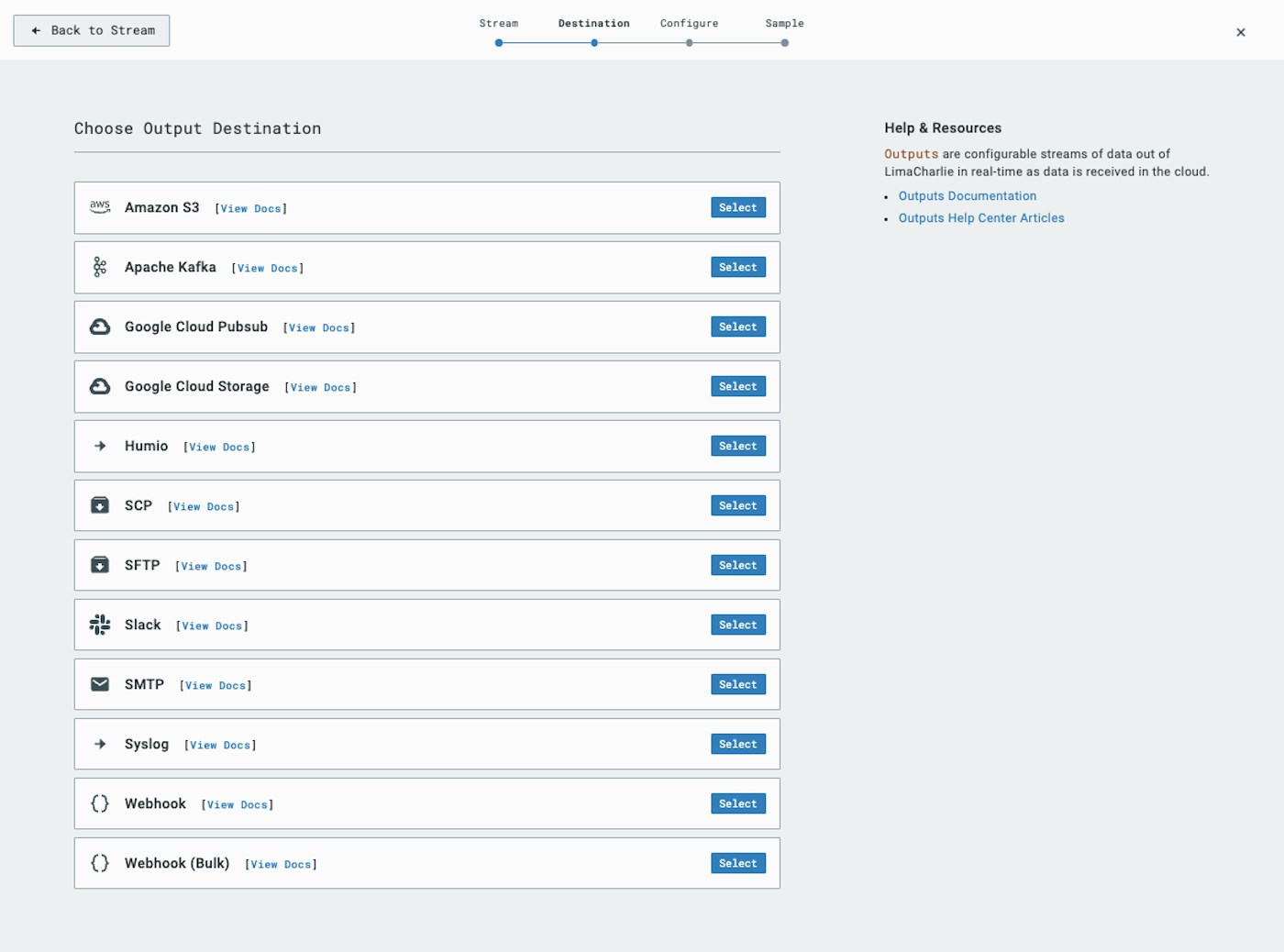Open View Docs for Amazon S3
Image resolution: width=1284 pixels, height=952 pixels.
click(x=251, y=209)
